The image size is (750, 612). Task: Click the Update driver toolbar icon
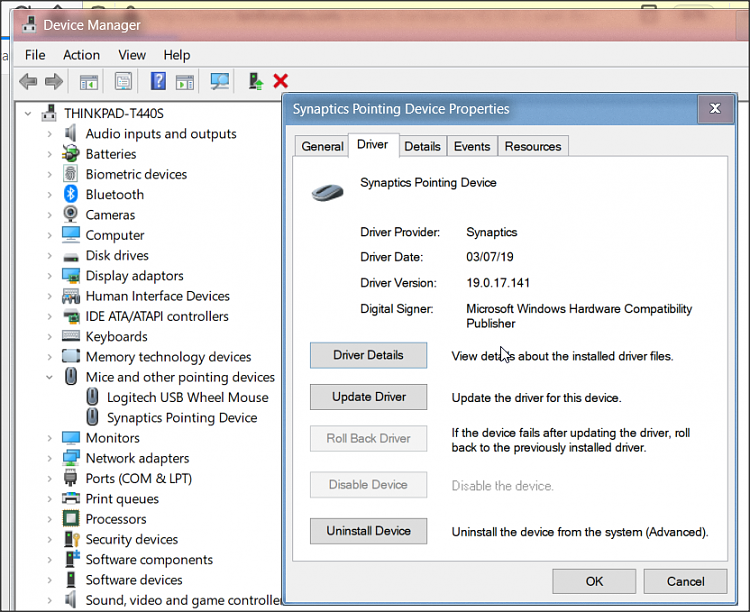[256, 81]
